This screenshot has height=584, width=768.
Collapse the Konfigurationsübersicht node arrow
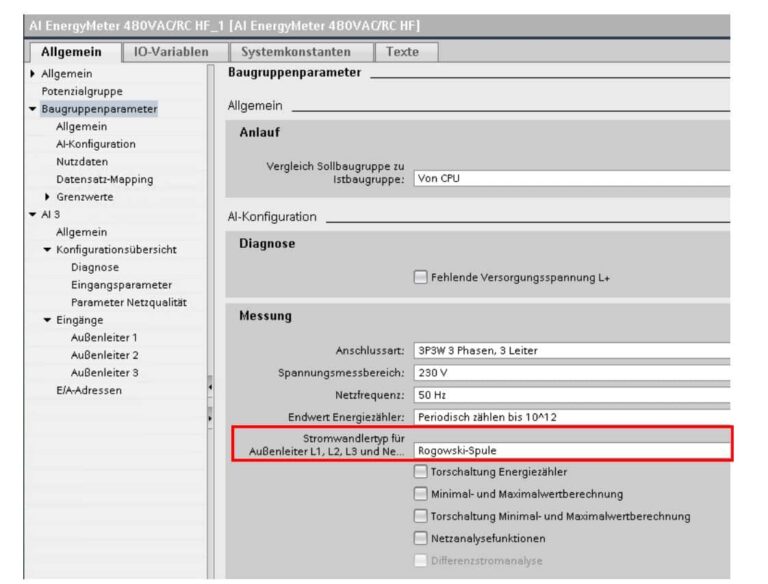pyautogui.click(x=47, y=250)
